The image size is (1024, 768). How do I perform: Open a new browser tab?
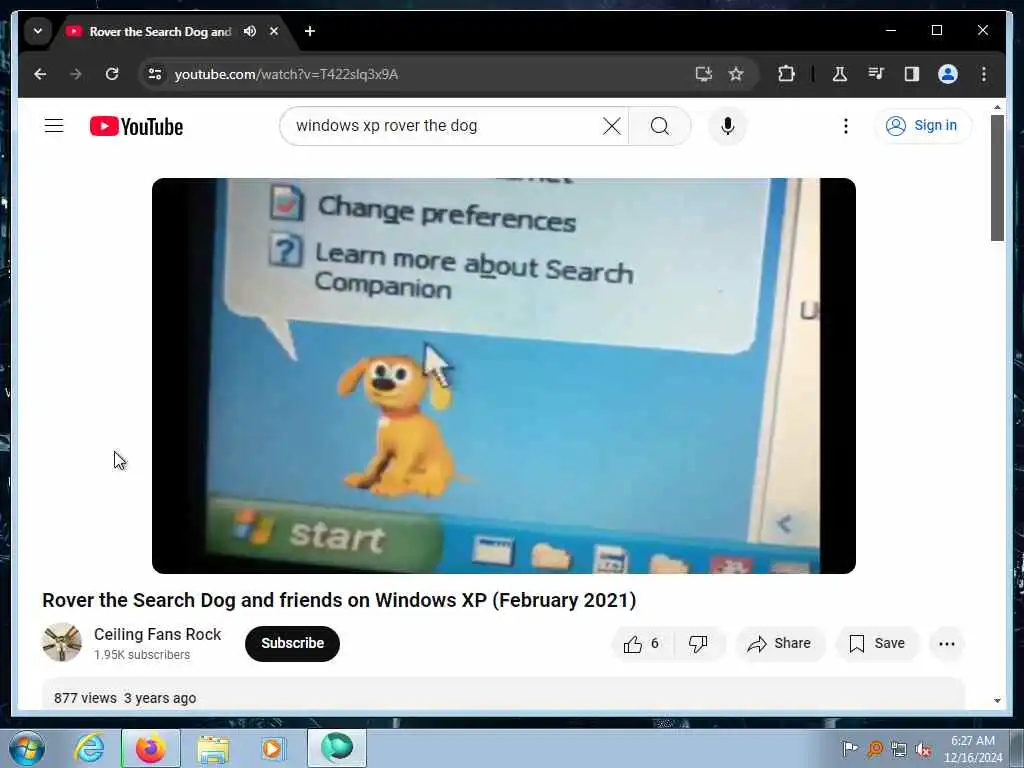(310, 31)
